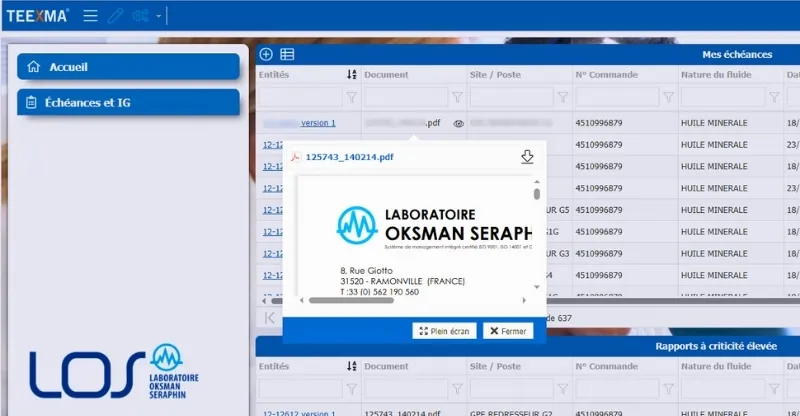Click Site / Poste column header in Mes échéances

[495, 75]
